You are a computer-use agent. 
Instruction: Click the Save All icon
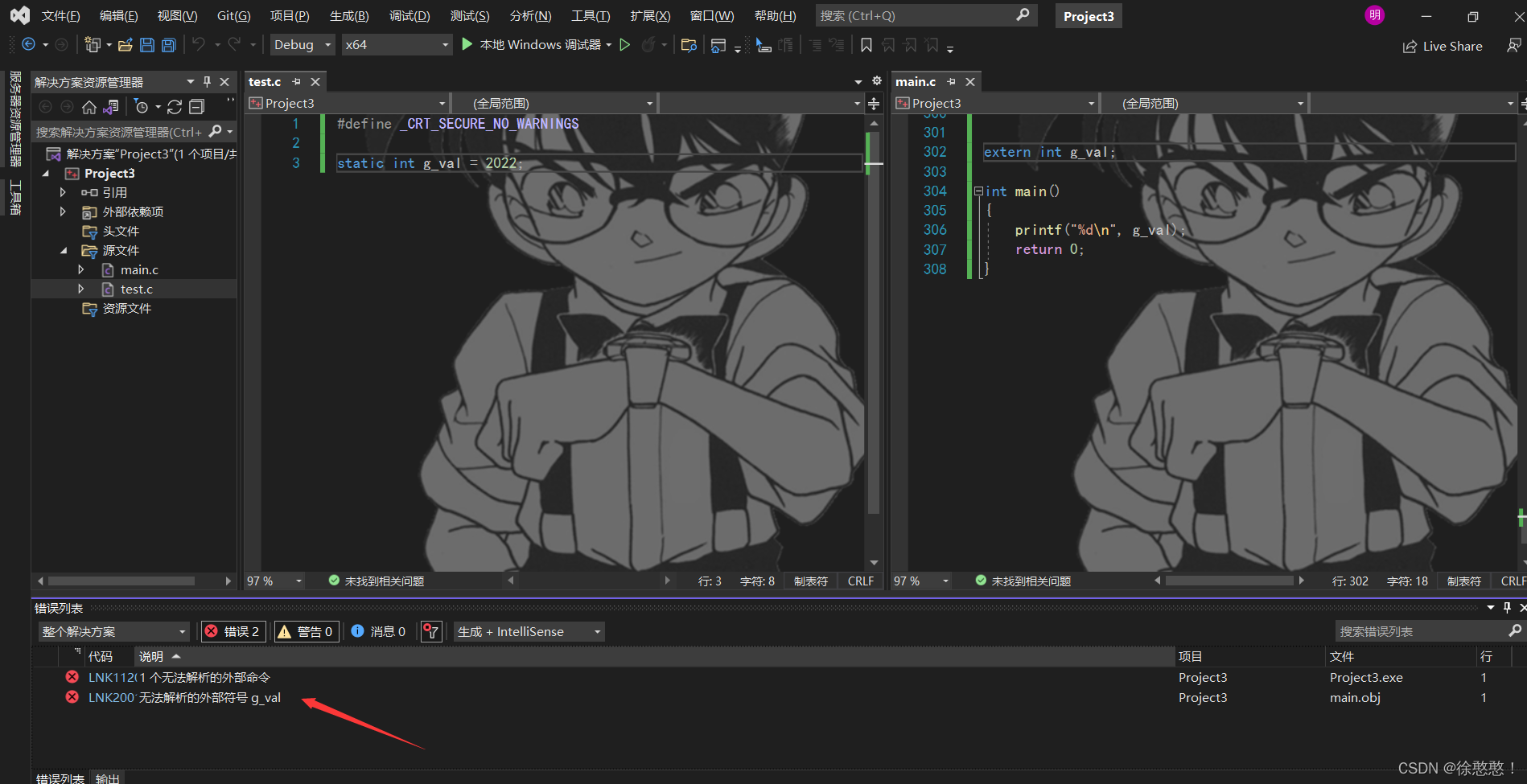click(x=168, y=45)
